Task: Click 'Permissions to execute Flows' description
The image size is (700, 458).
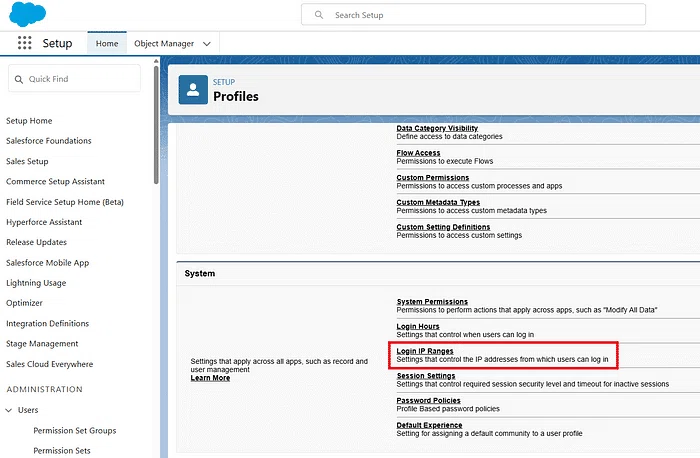Action: point(445,161)
